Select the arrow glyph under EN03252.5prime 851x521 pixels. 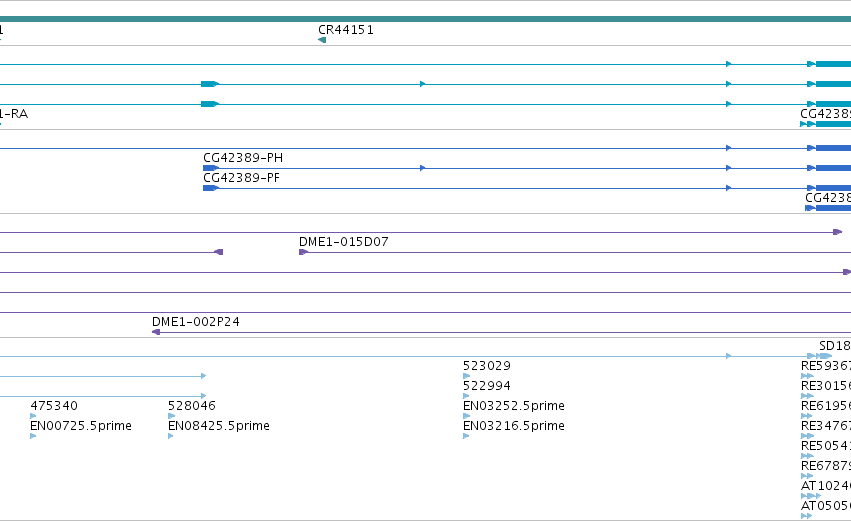coord(466,416)
